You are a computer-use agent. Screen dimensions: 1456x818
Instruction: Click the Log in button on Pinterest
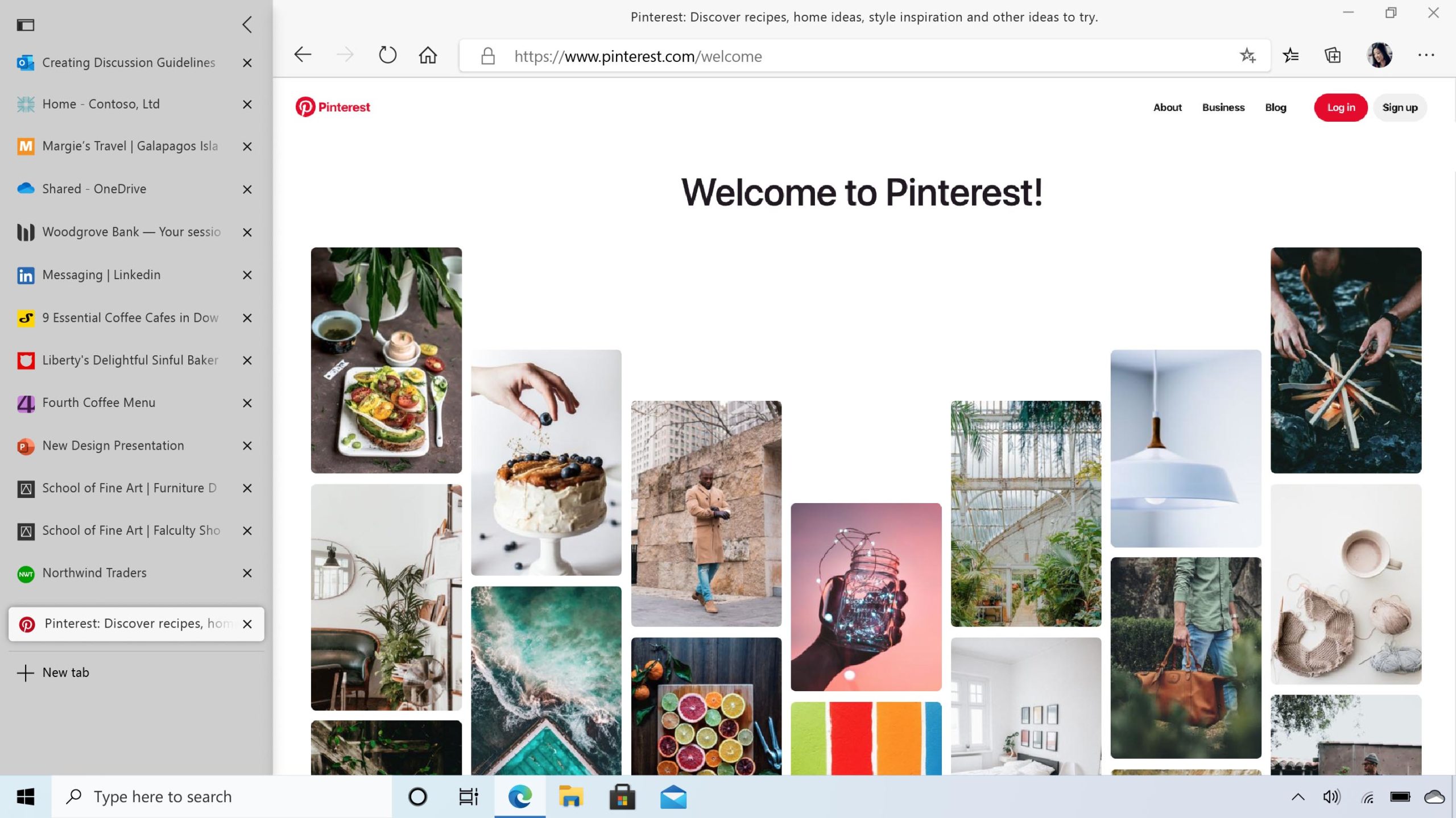tap(1340, 107)
